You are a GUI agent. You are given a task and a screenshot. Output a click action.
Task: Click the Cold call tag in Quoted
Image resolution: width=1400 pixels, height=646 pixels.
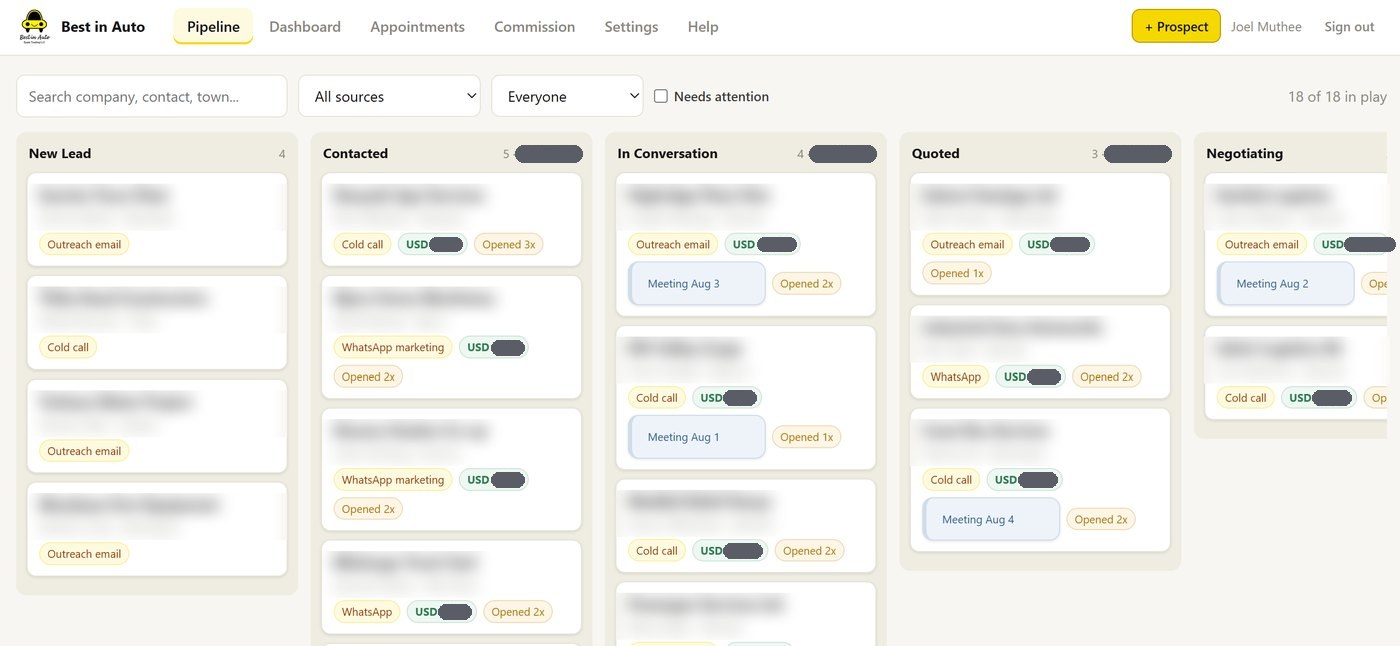click(x=951, y=480)
